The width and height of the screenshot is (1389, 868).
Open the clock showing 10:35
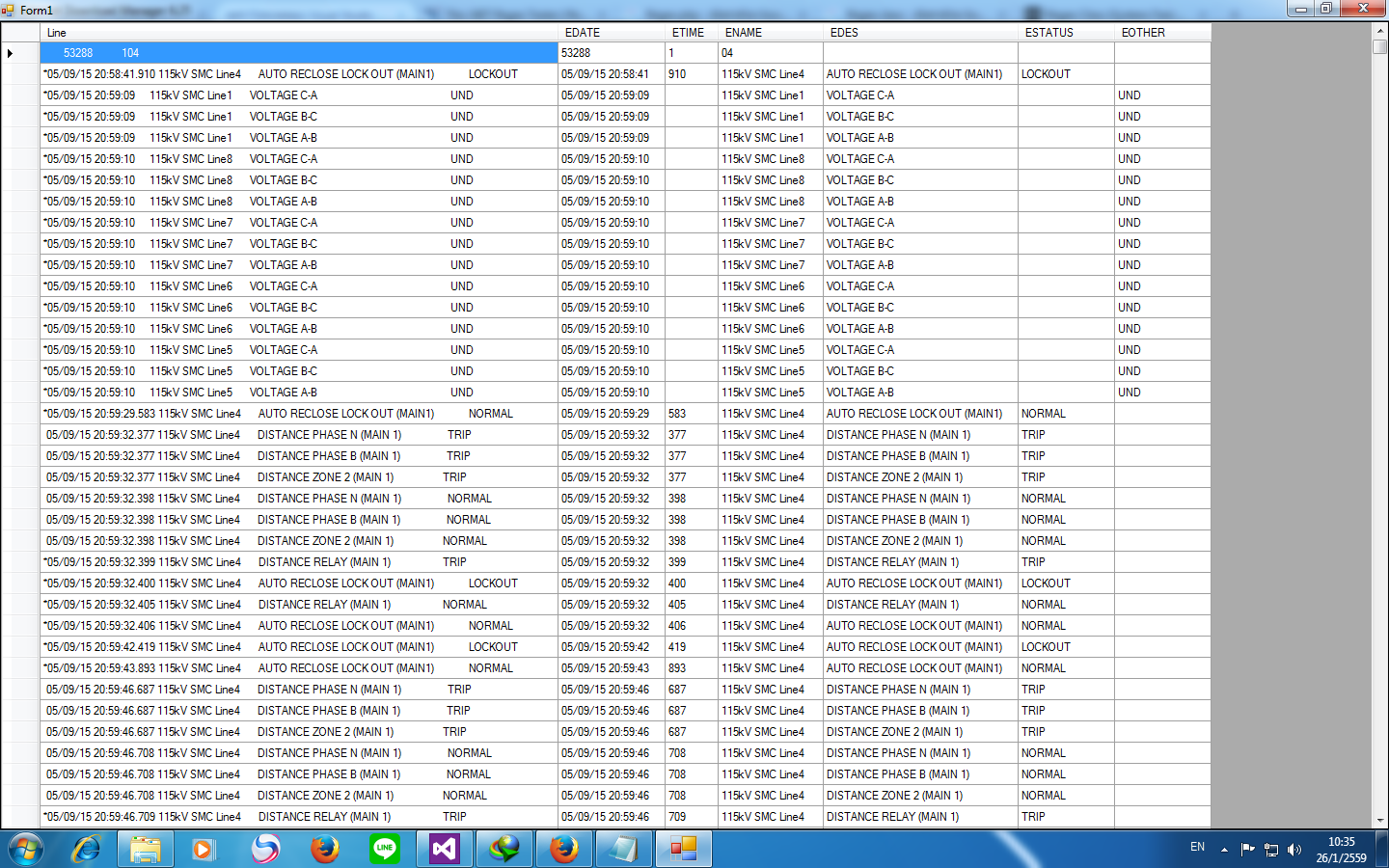click(x=1342, y=850)
